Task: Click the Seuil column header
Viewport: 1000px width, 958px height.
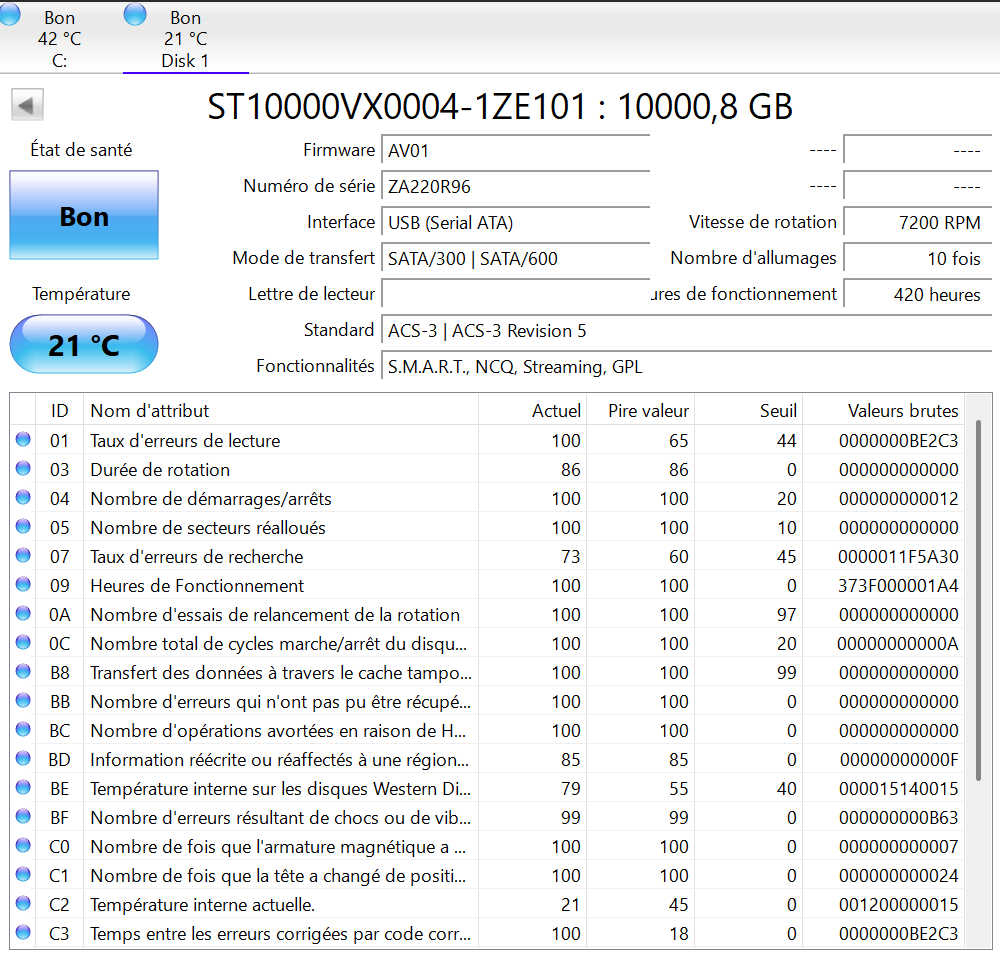Action: 748,410
